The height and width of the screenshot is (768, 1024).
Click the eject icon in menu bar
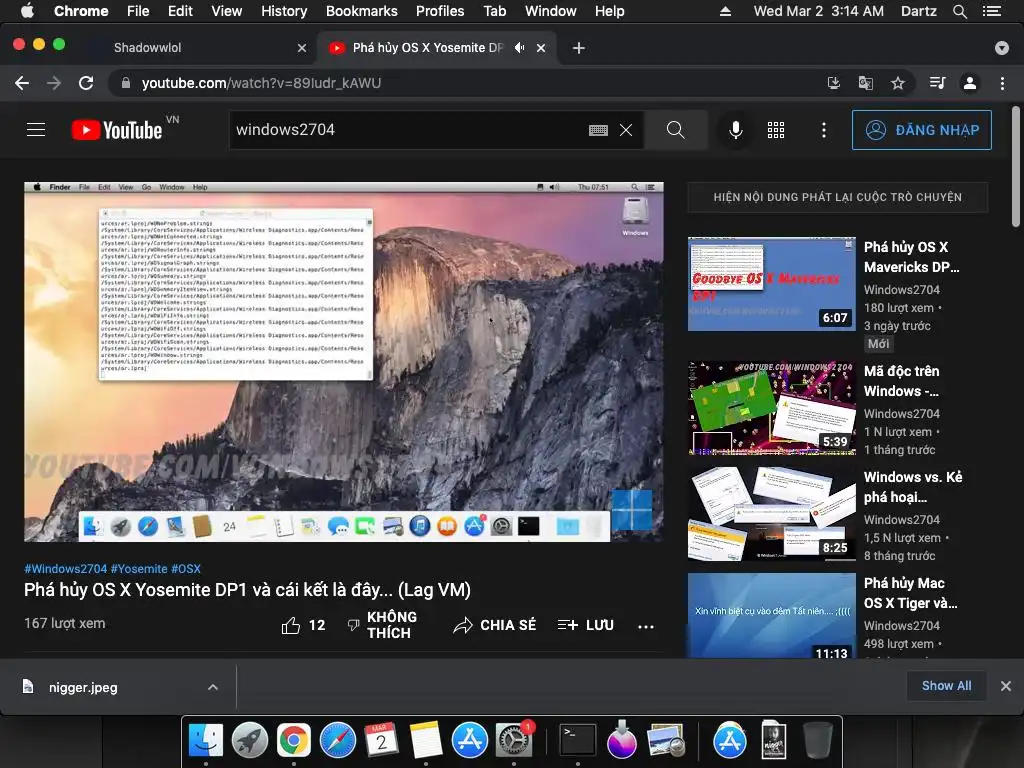(x=725, y=11)
